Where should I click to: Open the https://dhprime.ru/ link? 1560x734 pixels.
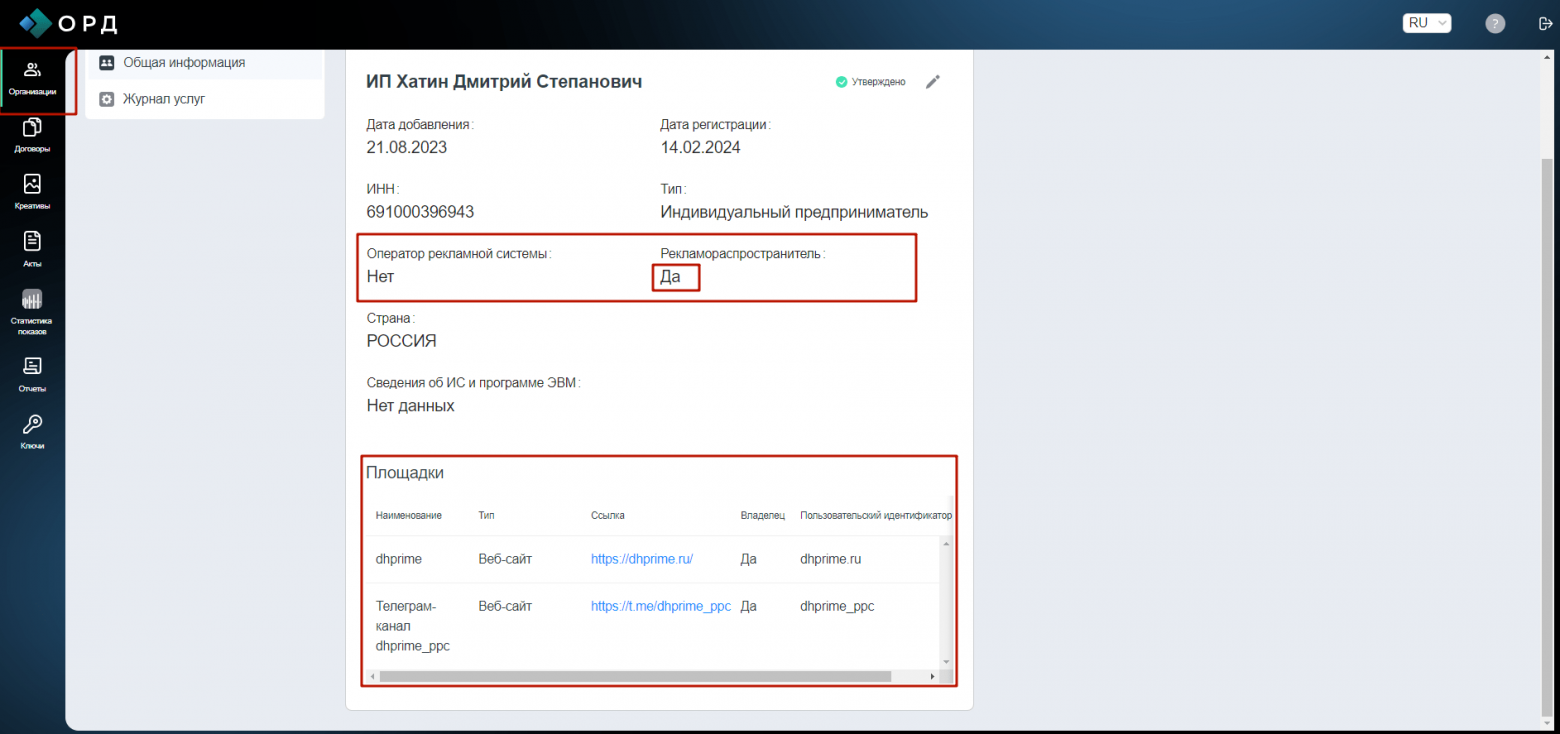(642, 559)
